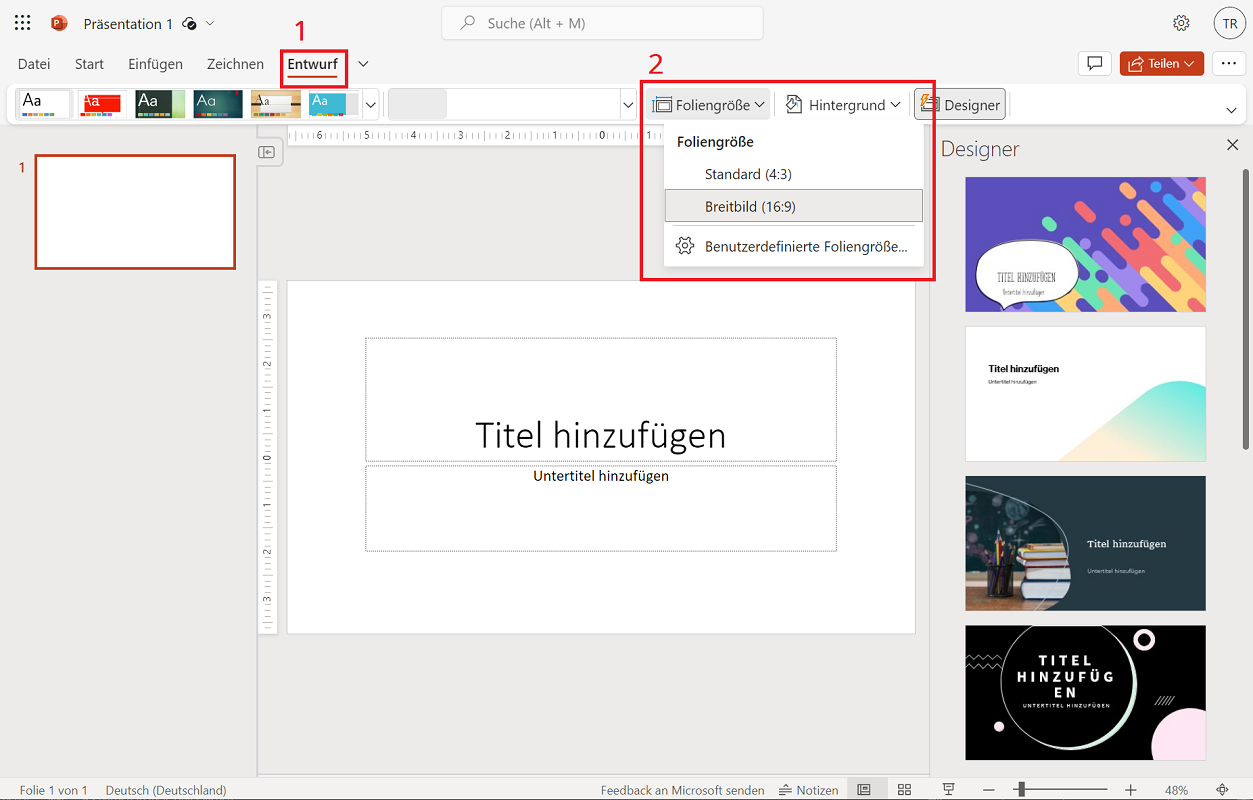The width and height of the screenshot is (1253, 800).
Task: Click Feedback an Microsoft senden
Action: click(x=682, y=790)
